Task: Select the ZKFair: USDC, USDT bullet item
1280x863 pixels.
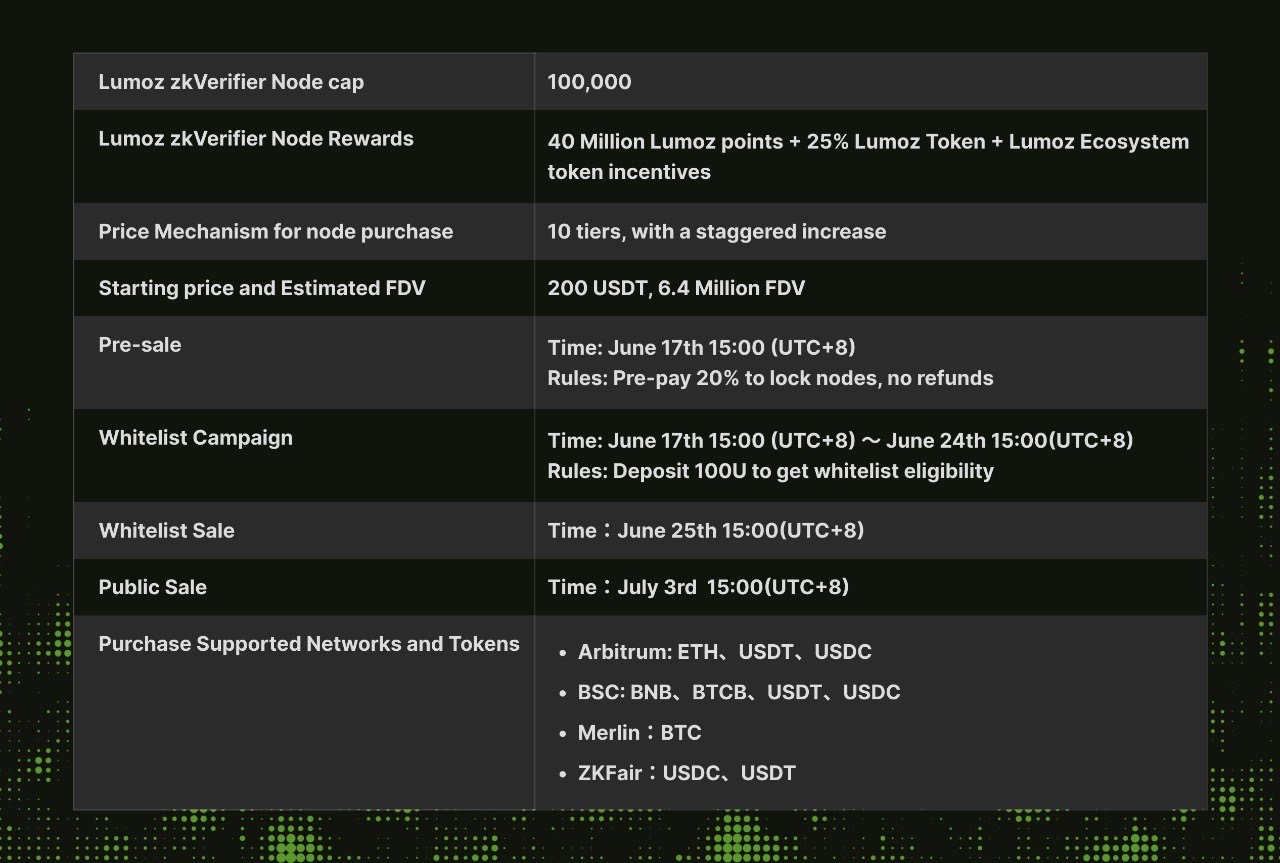Action: pos(686,773)
